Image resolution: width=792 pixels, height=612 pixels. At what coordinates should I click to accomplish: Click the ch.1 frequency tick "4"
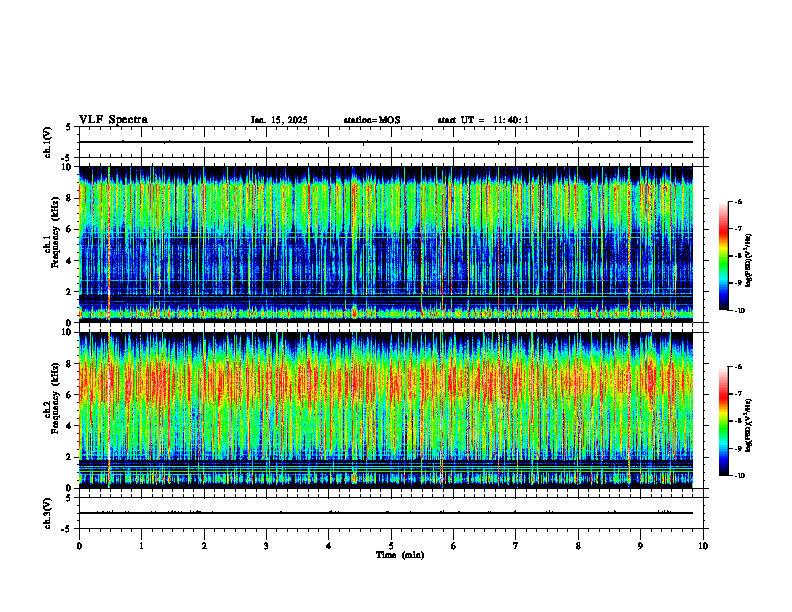coord(69,261)
